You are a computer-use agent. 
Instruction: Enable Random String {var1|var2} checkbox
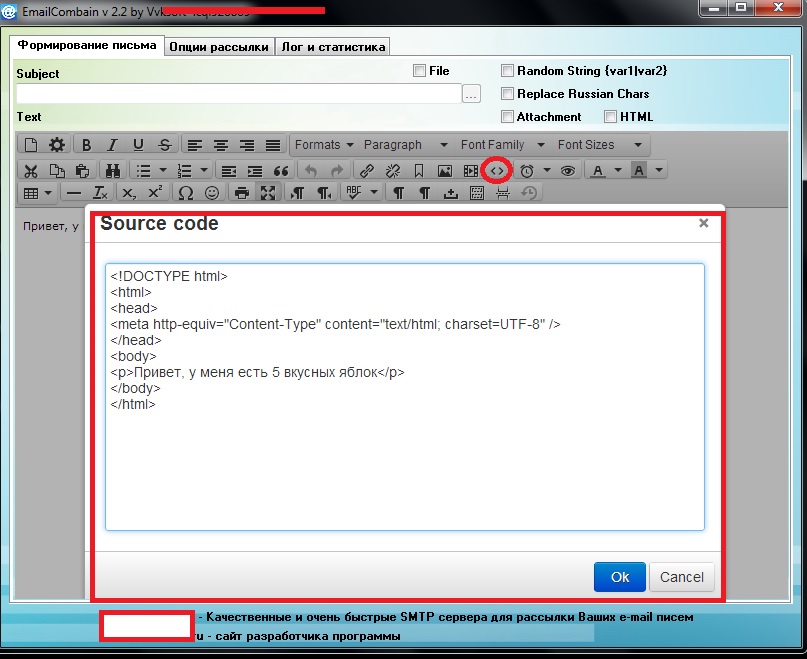[x=507, y=71]
